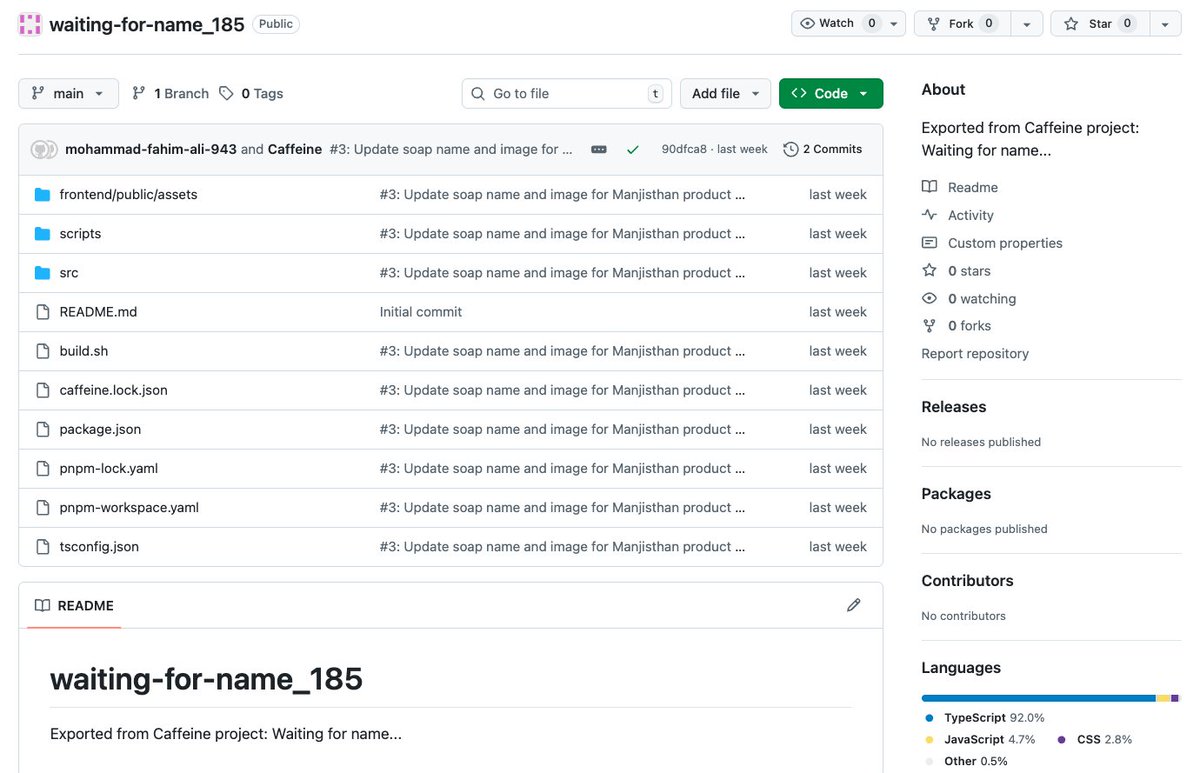Screen dimensions: 1200x773
Task: Open the 2 Commits history link
Action: [822, 149]
